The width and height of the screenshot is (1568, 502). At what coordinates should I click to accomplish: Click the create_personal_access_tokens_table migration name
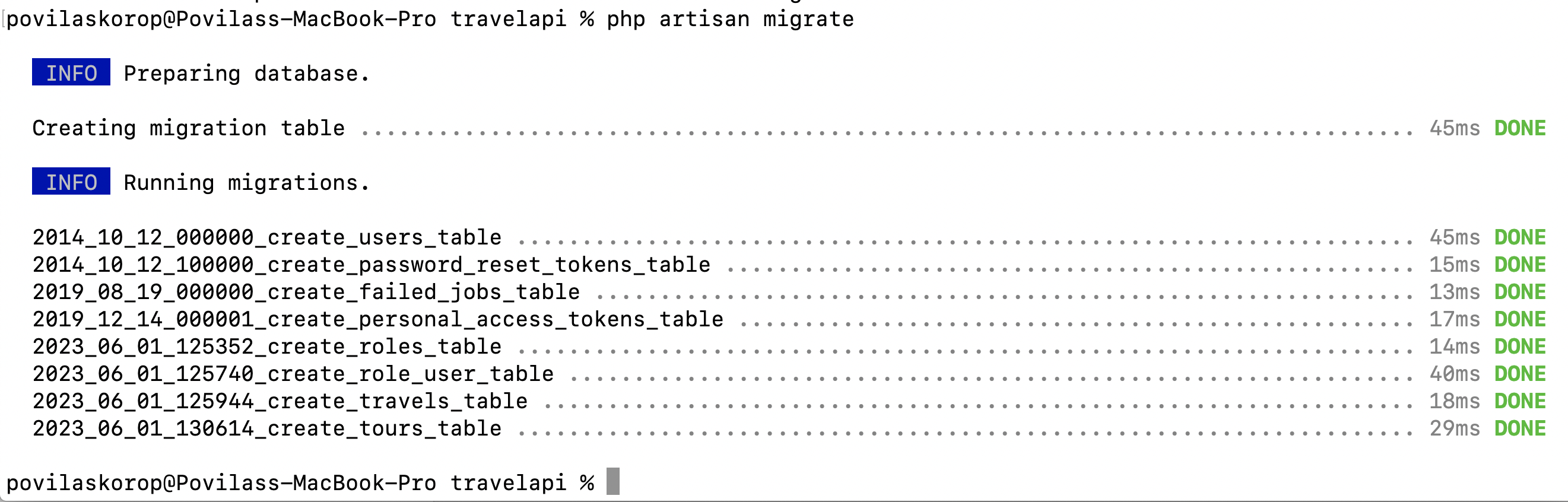coord(378,319)
